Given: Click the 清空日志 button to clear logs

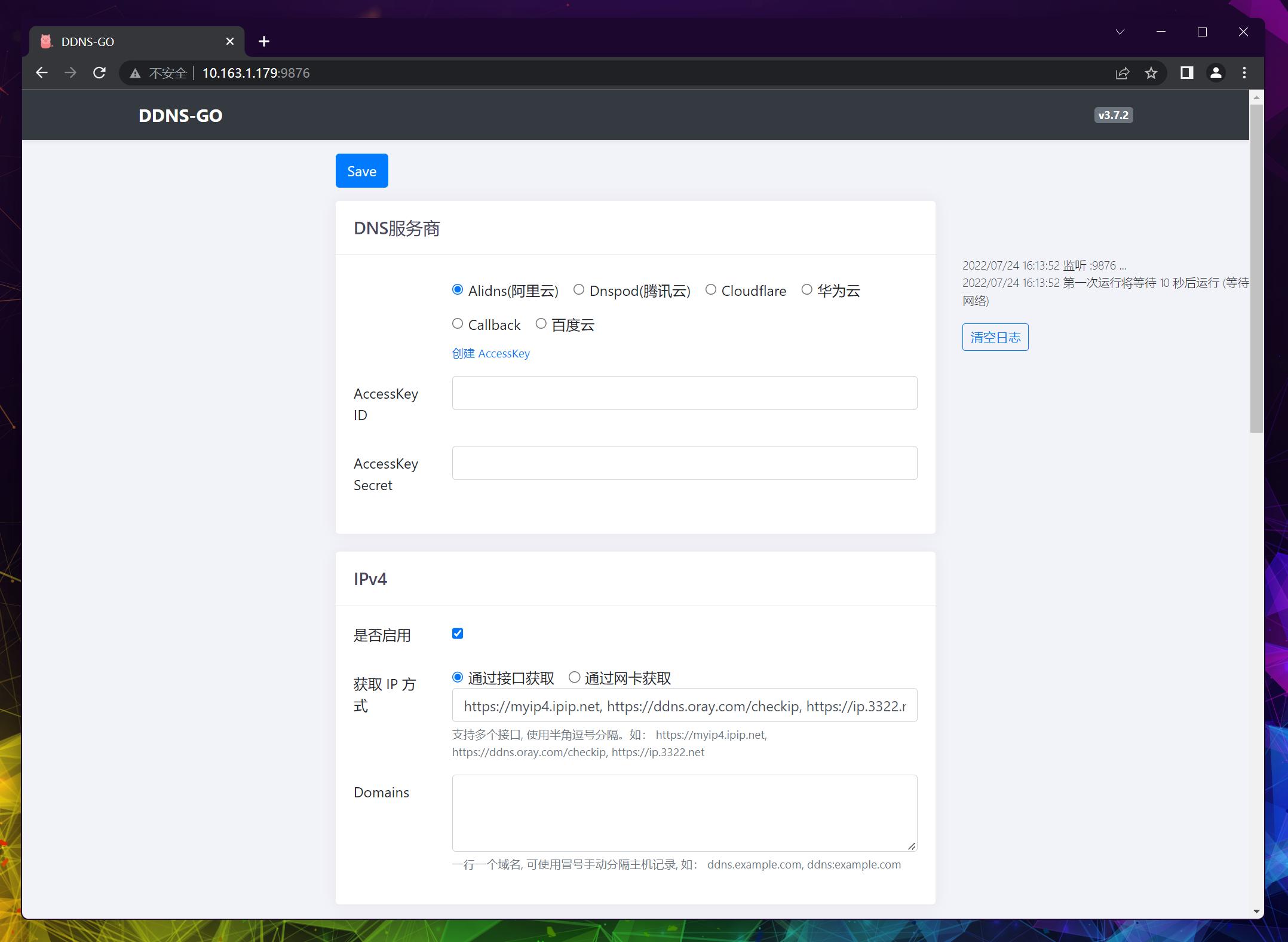Looking at the screenshot, I should (995, 337).
